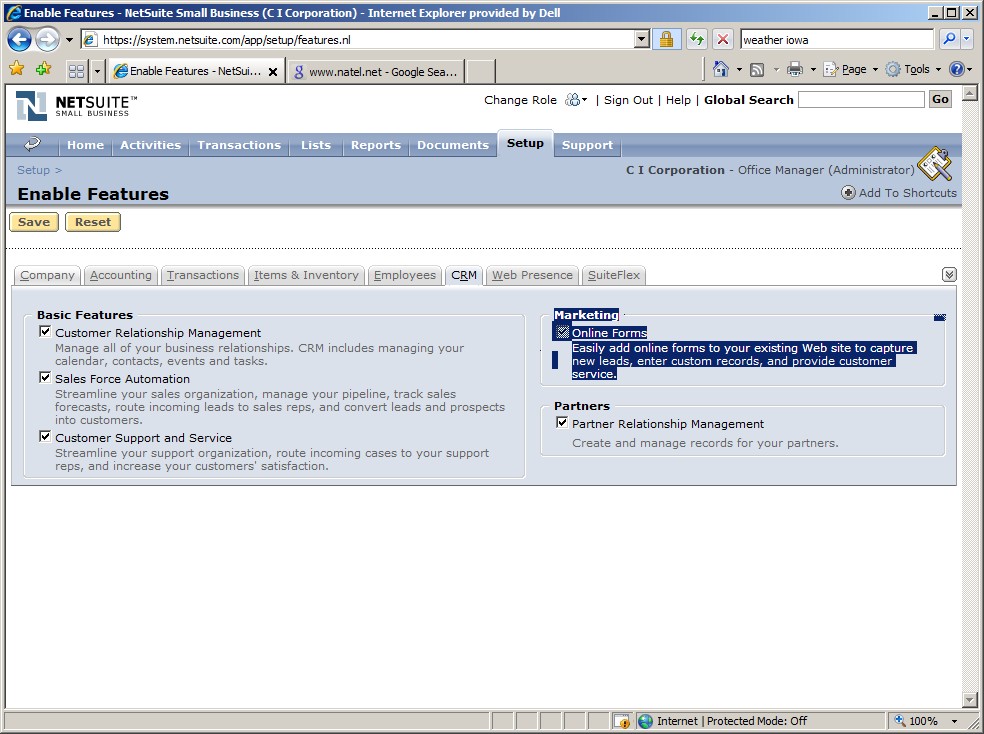Stop loading with the red X icon

point(723,40)
